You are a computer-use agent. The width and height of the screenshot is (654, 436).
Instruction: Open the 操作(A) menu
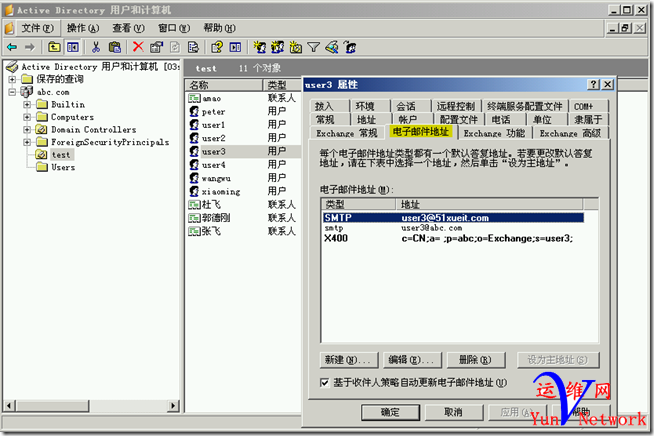tap(83, 28)
